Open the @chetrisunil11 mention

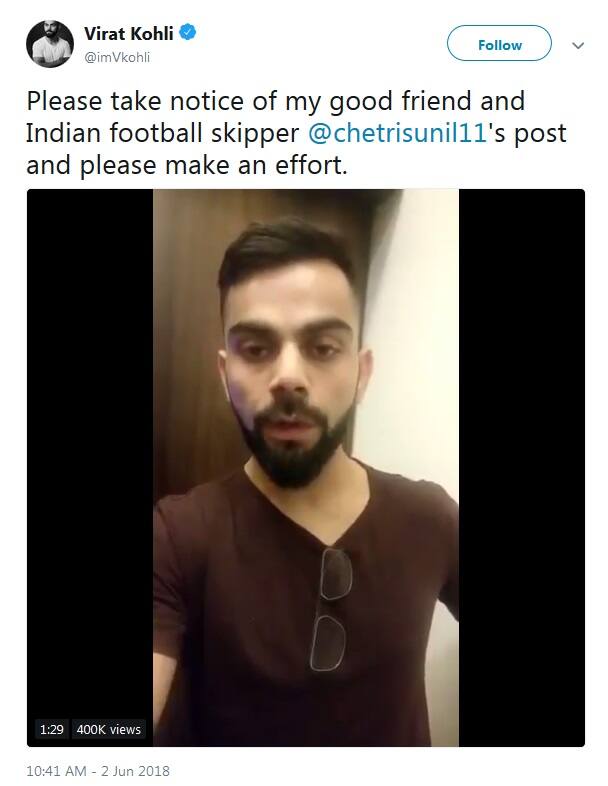397,133
